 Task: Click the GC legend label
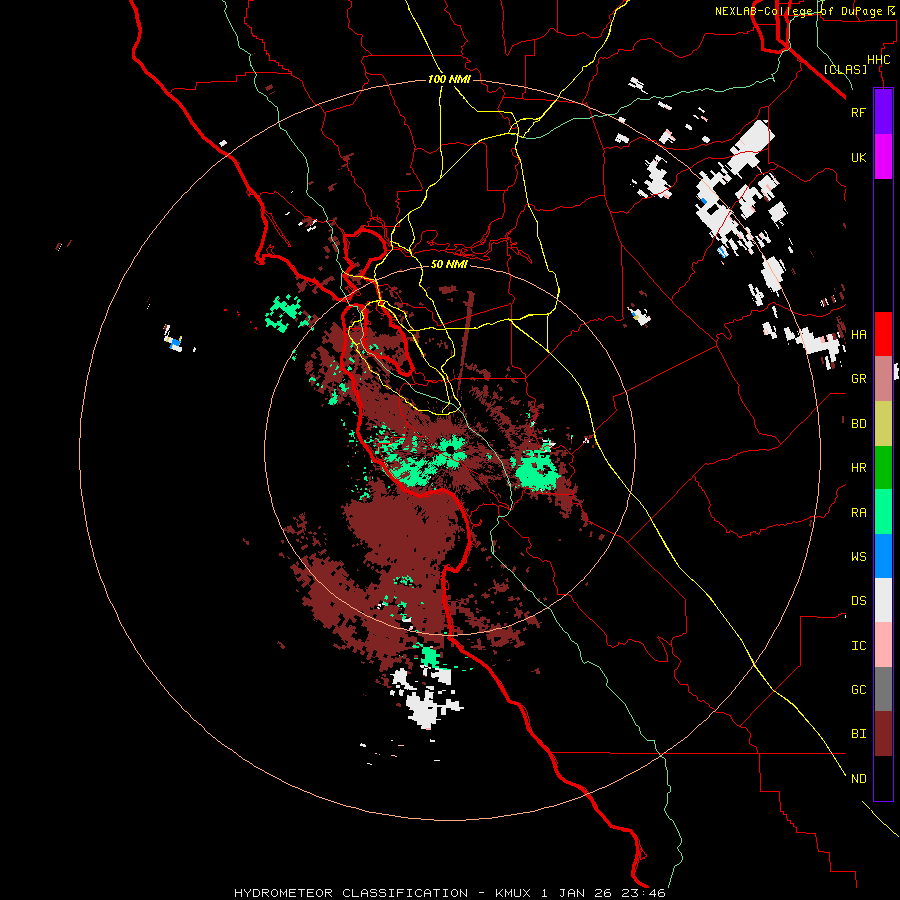[x=858, y=689]
